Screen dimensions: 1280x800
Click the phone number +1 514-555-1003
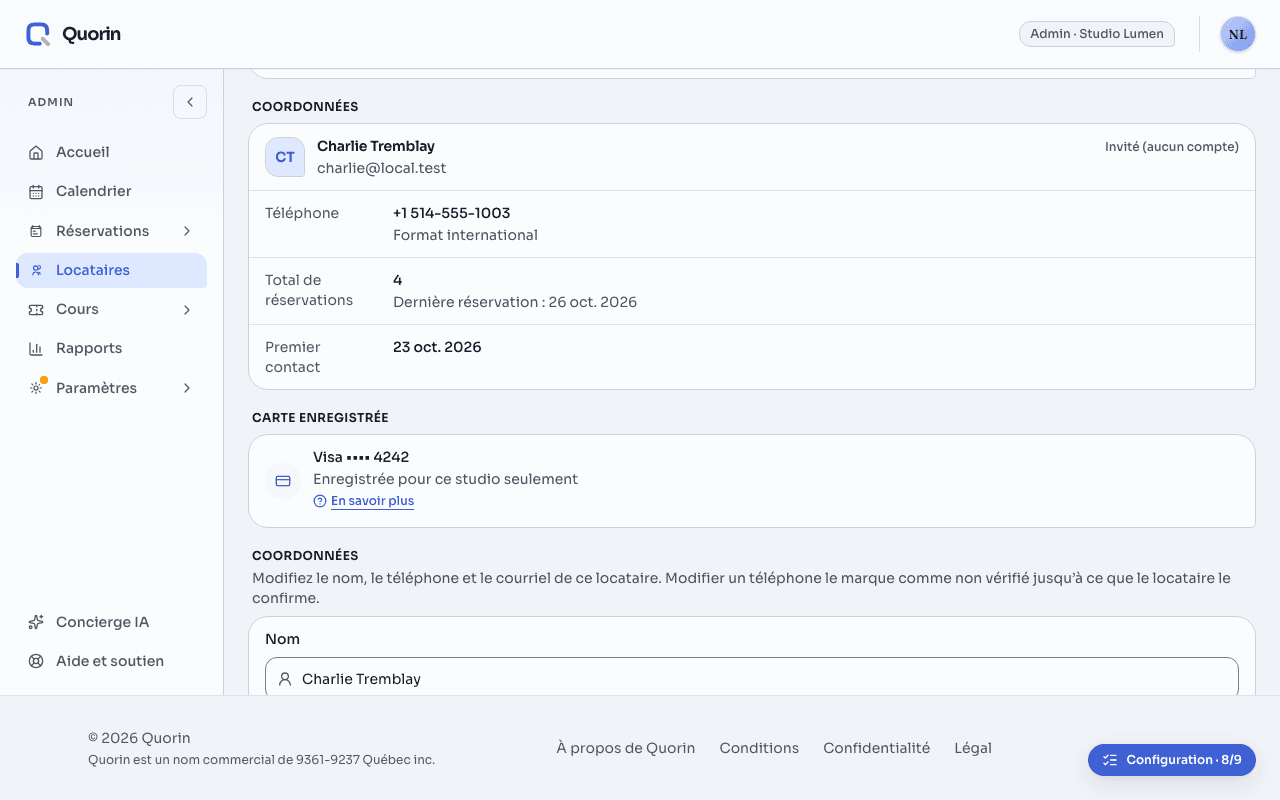(452, 213)
